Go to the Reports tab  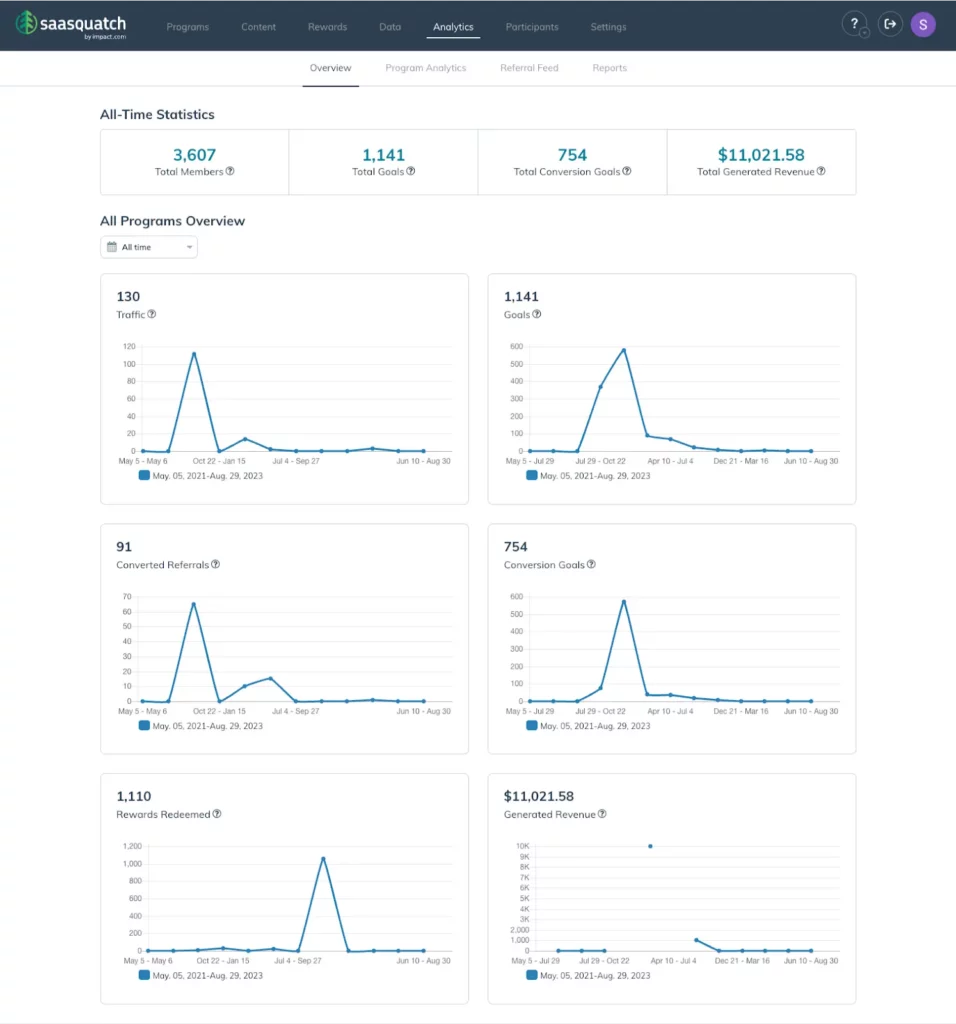click(x=609, y=68)
